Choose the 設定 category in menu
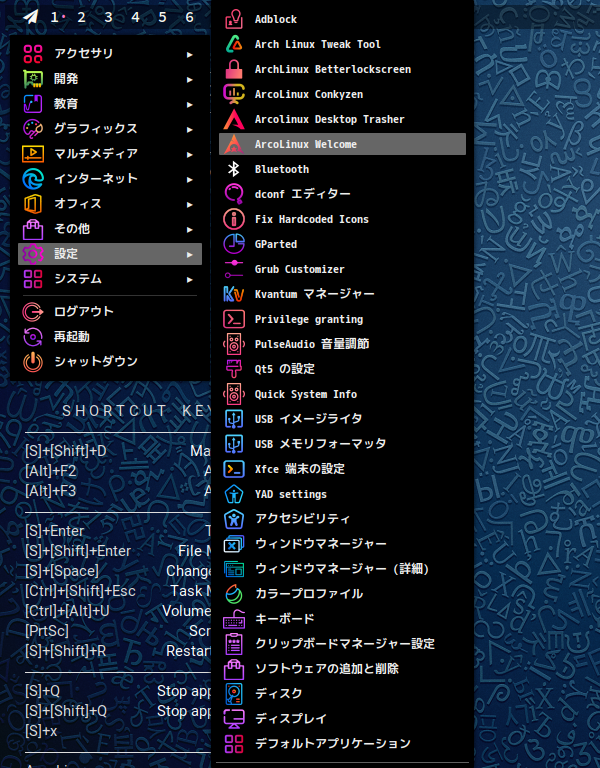This screenshot has height=768, width=600. click(110, 254)
